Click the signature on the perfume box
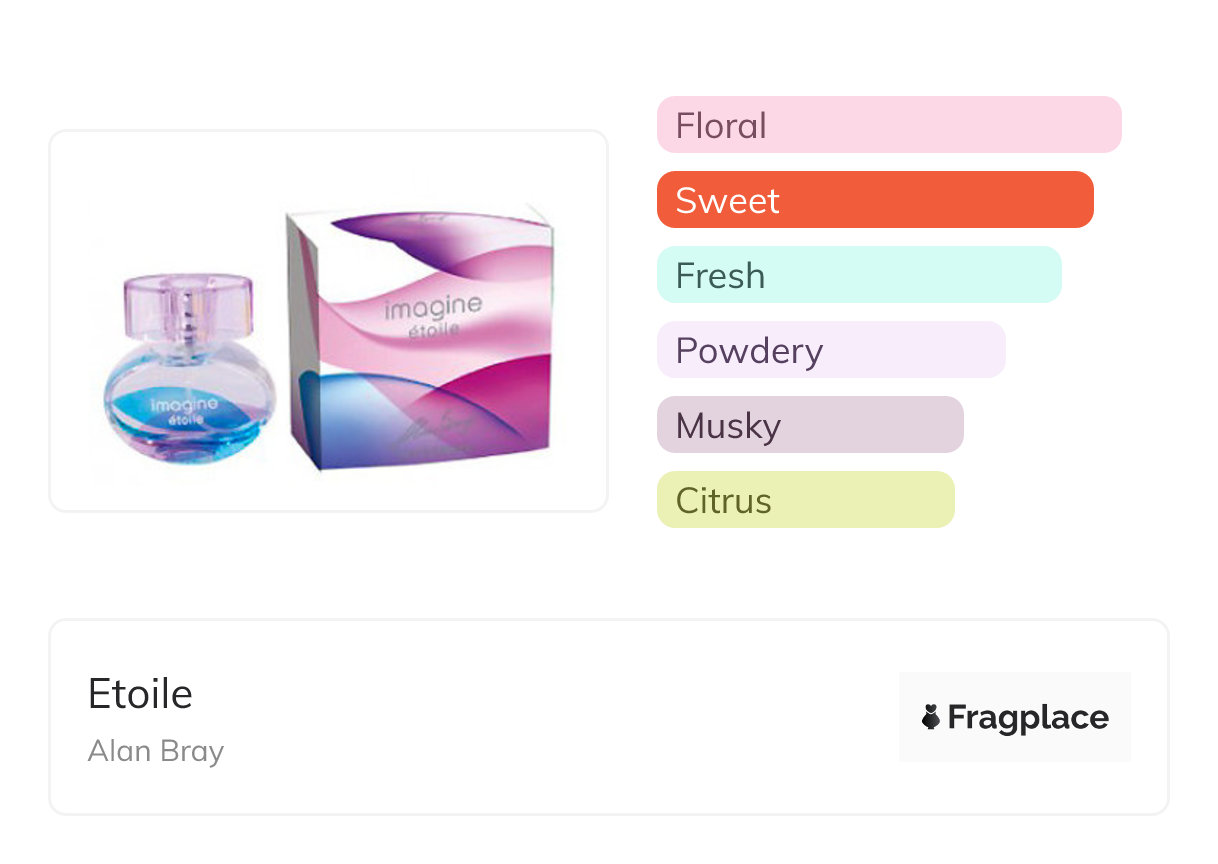 click(432, 428)
